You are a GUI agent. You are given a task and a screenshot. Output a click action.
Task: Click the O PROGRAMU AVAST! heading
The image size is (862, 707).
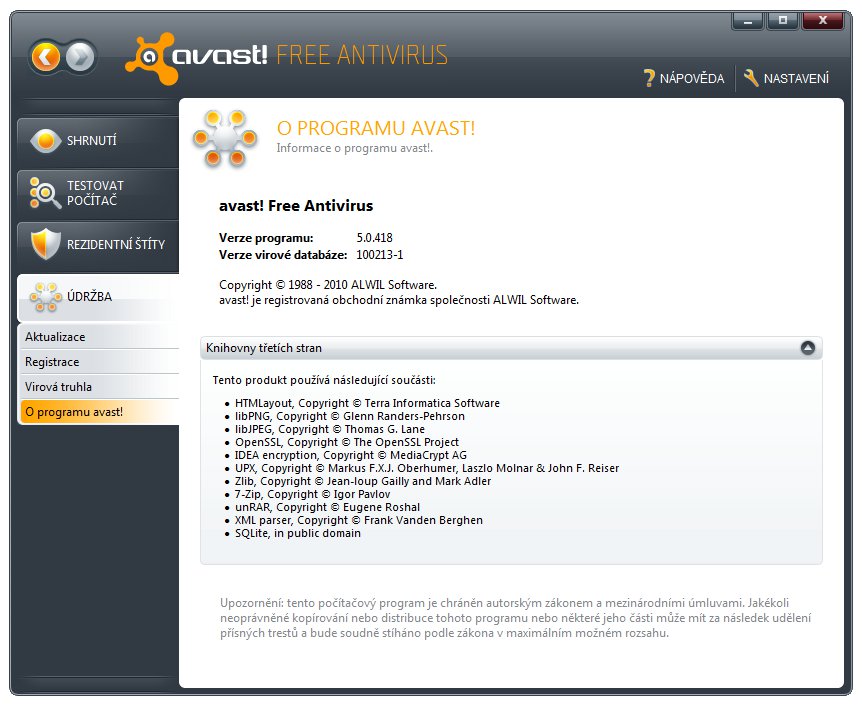click(x=375, y=128)
